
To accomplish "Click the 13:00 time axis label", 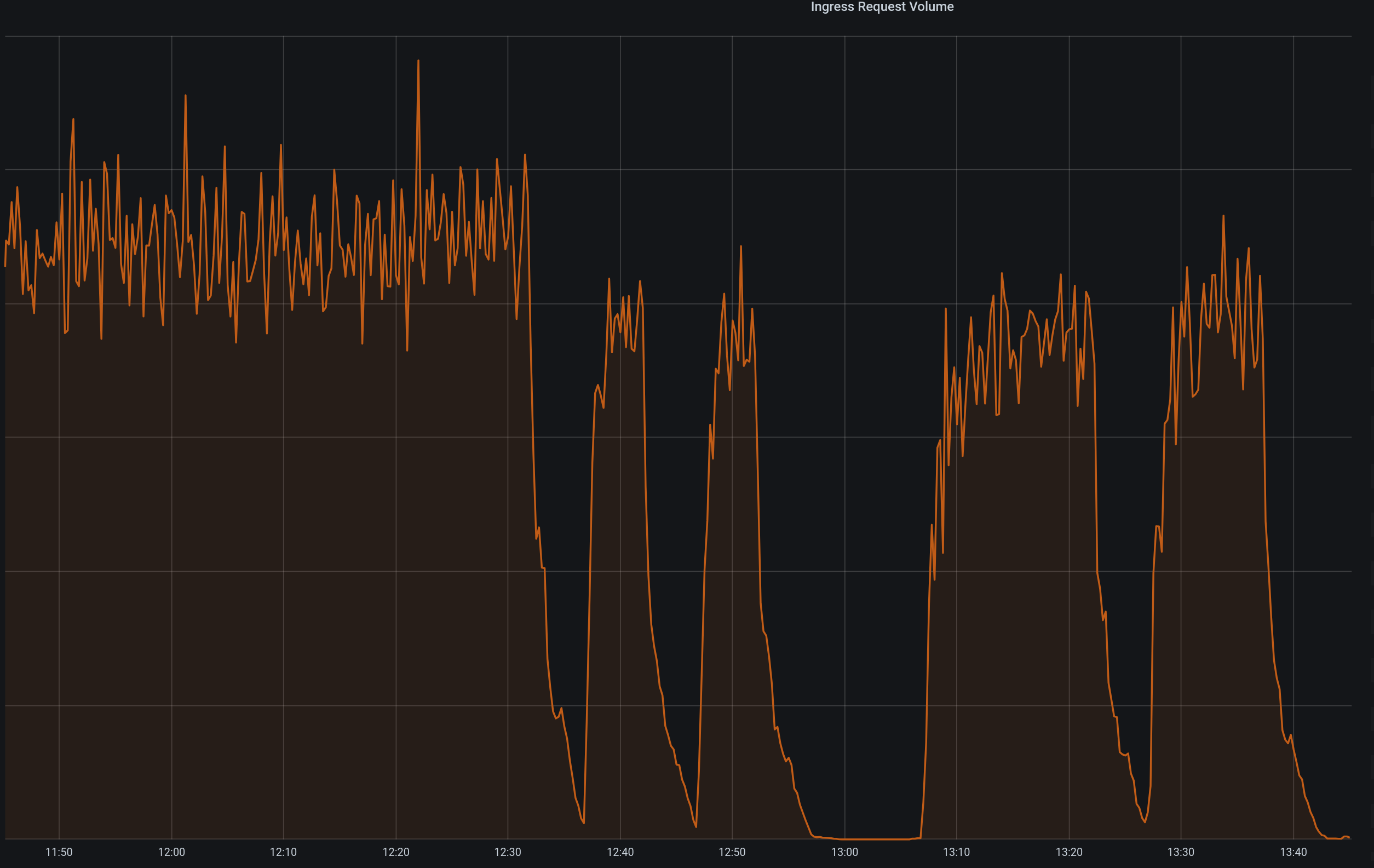I will pos(844,852).
